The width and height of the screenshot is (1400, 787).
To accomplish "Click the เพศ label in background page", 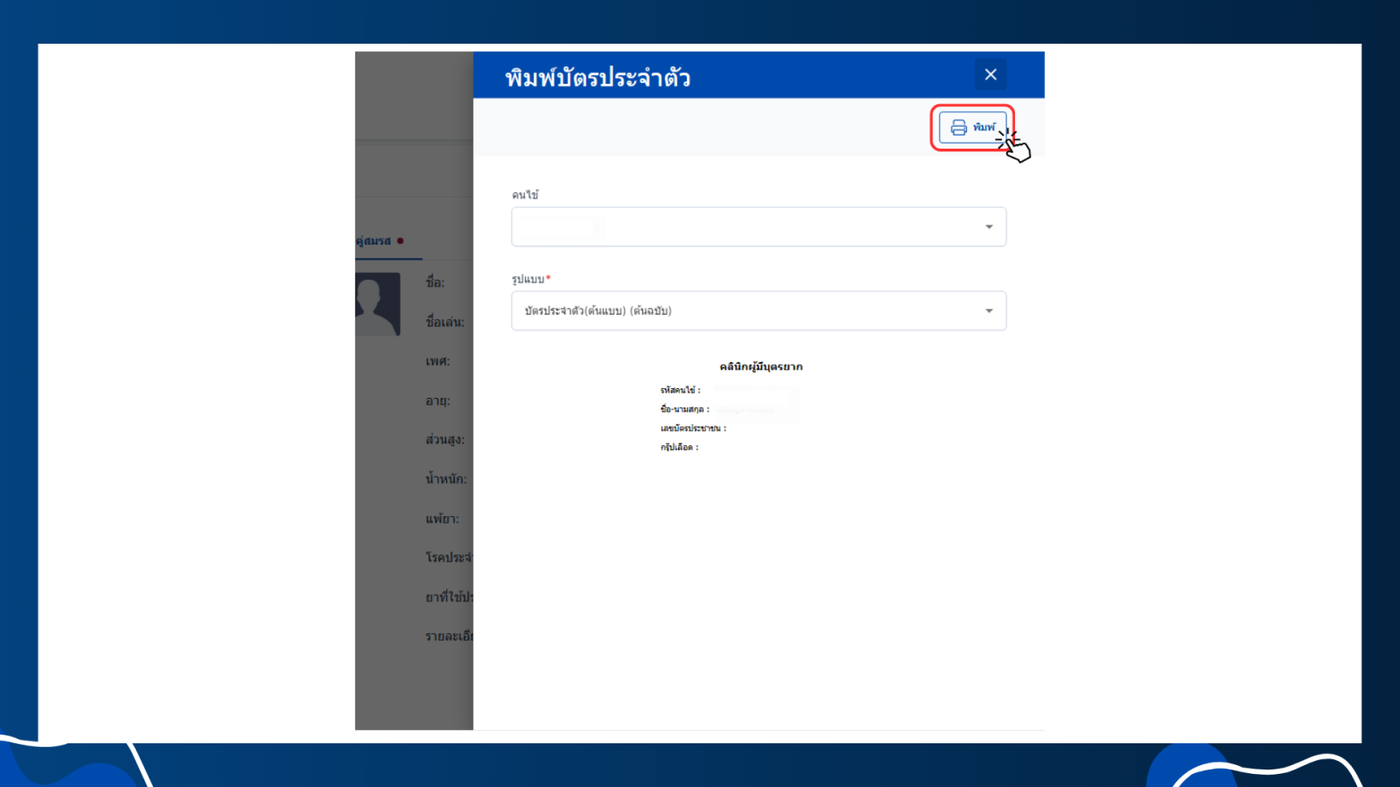I will (x=437, y=361).
